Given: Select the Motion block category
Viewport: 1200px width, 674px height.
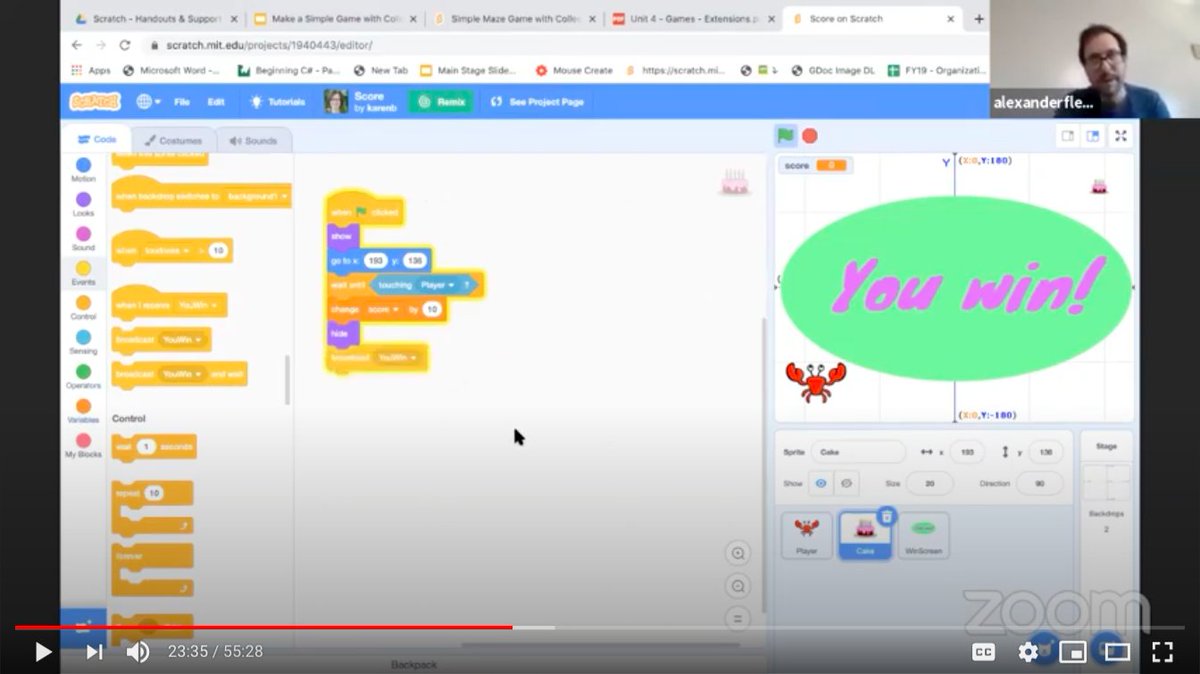Looking at the screenshot, I should [x=83, y=170].
